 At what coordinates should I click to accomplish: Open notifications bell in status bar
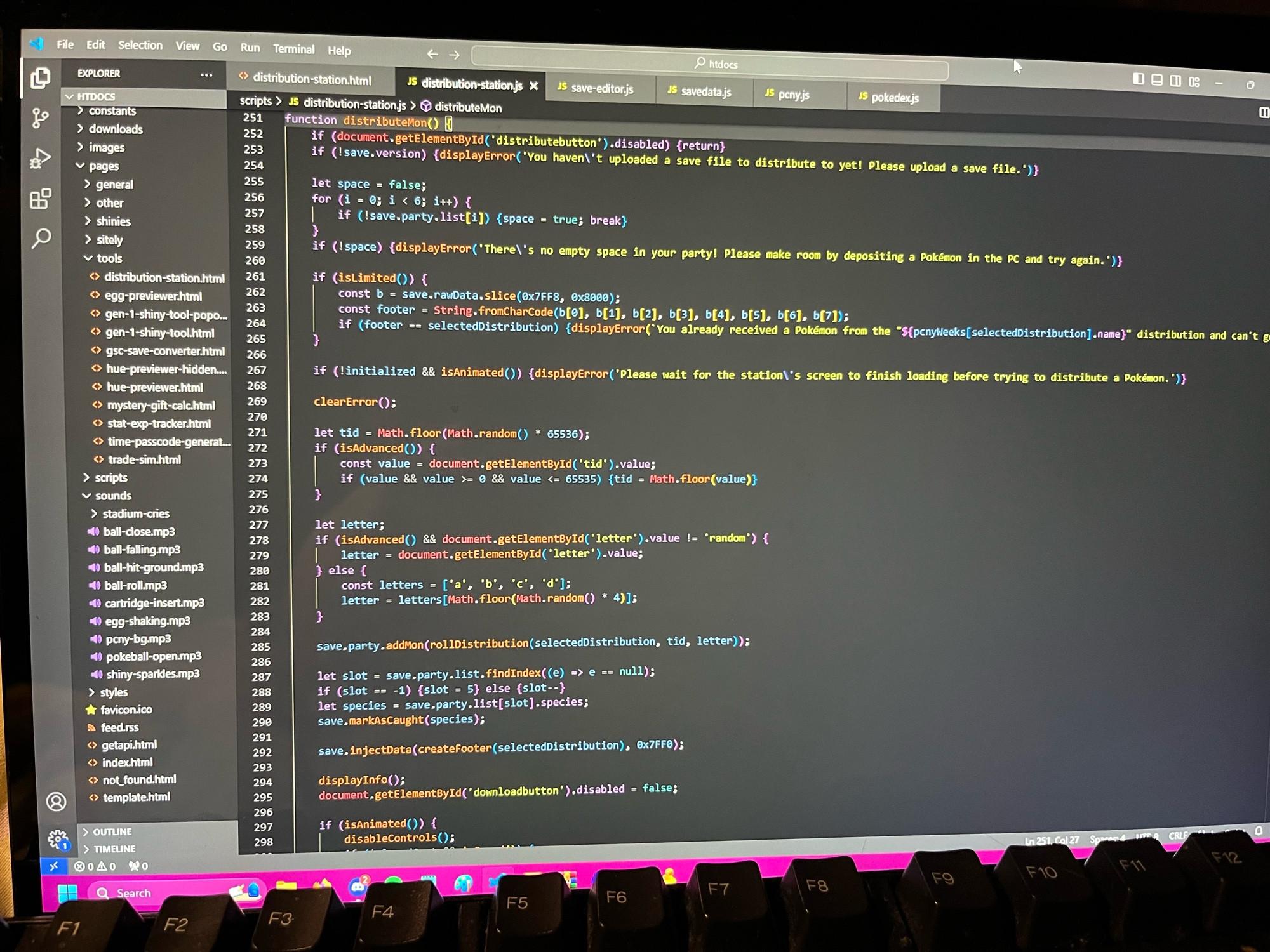(x=1259, y=831)
